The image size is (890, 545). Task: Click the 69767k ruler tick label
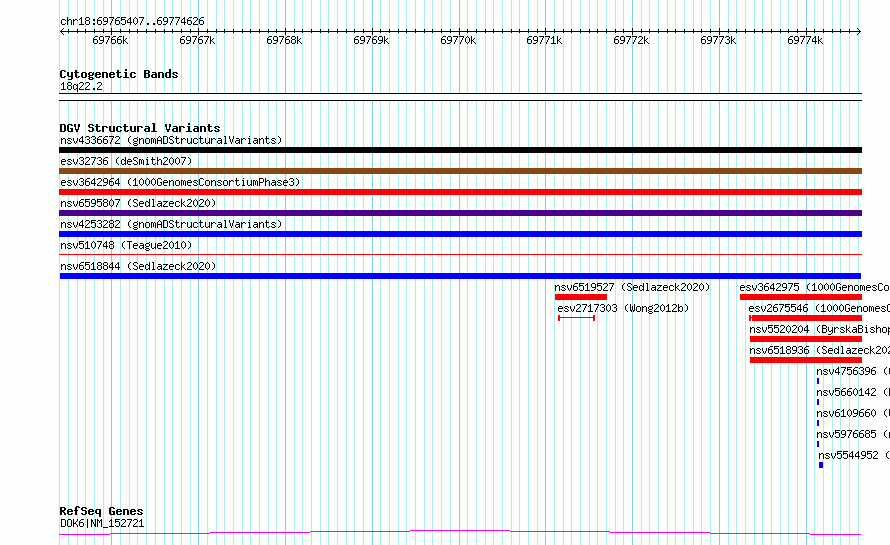pyautogui.click(x=197, y=40)
